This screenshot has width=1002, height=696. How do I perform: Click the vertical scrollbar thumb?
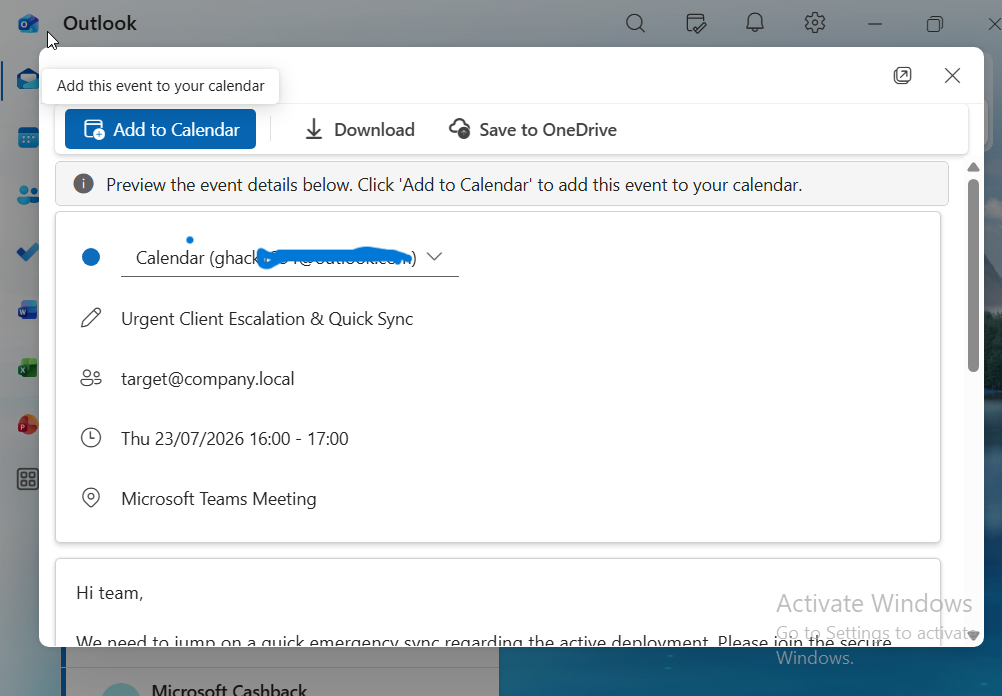pos(973,275)
